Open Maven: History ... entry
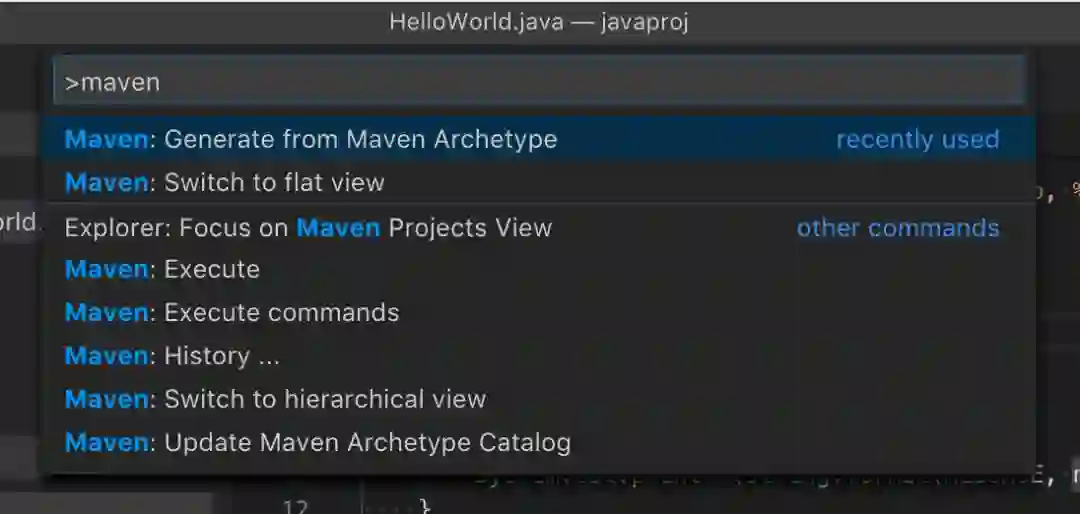 (x=539, y=356)
